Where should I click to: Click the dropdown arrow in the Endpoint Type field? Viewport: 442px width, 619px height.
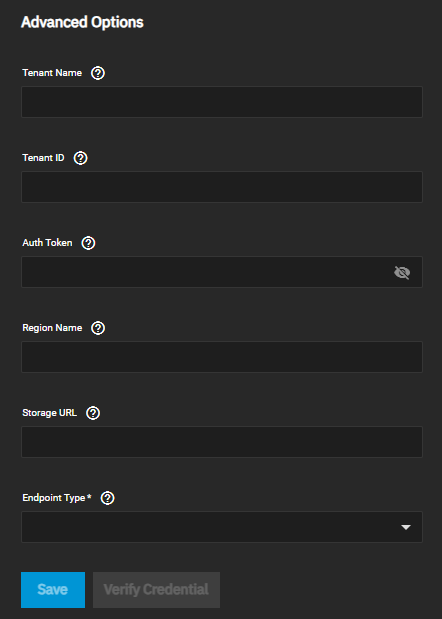[x=406, y=527]
